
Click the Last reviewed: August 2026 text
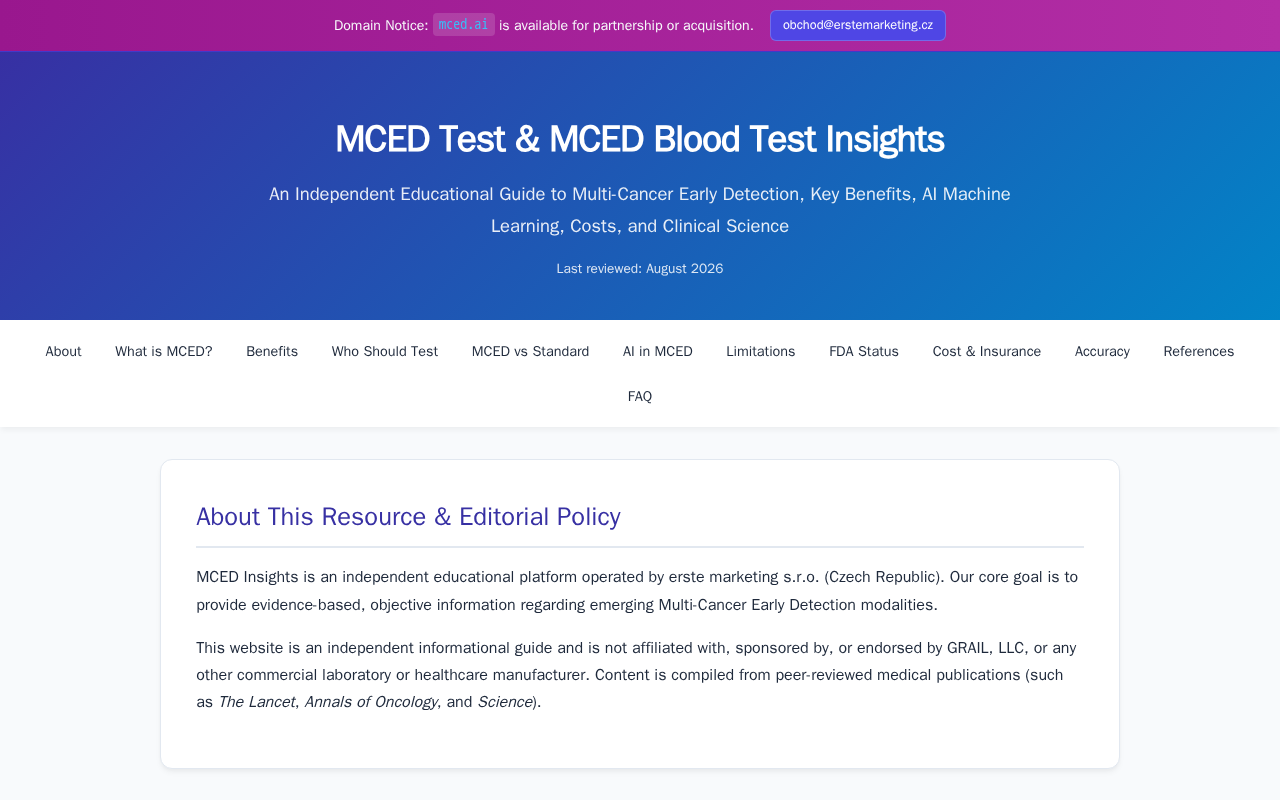tap(640, 269)
